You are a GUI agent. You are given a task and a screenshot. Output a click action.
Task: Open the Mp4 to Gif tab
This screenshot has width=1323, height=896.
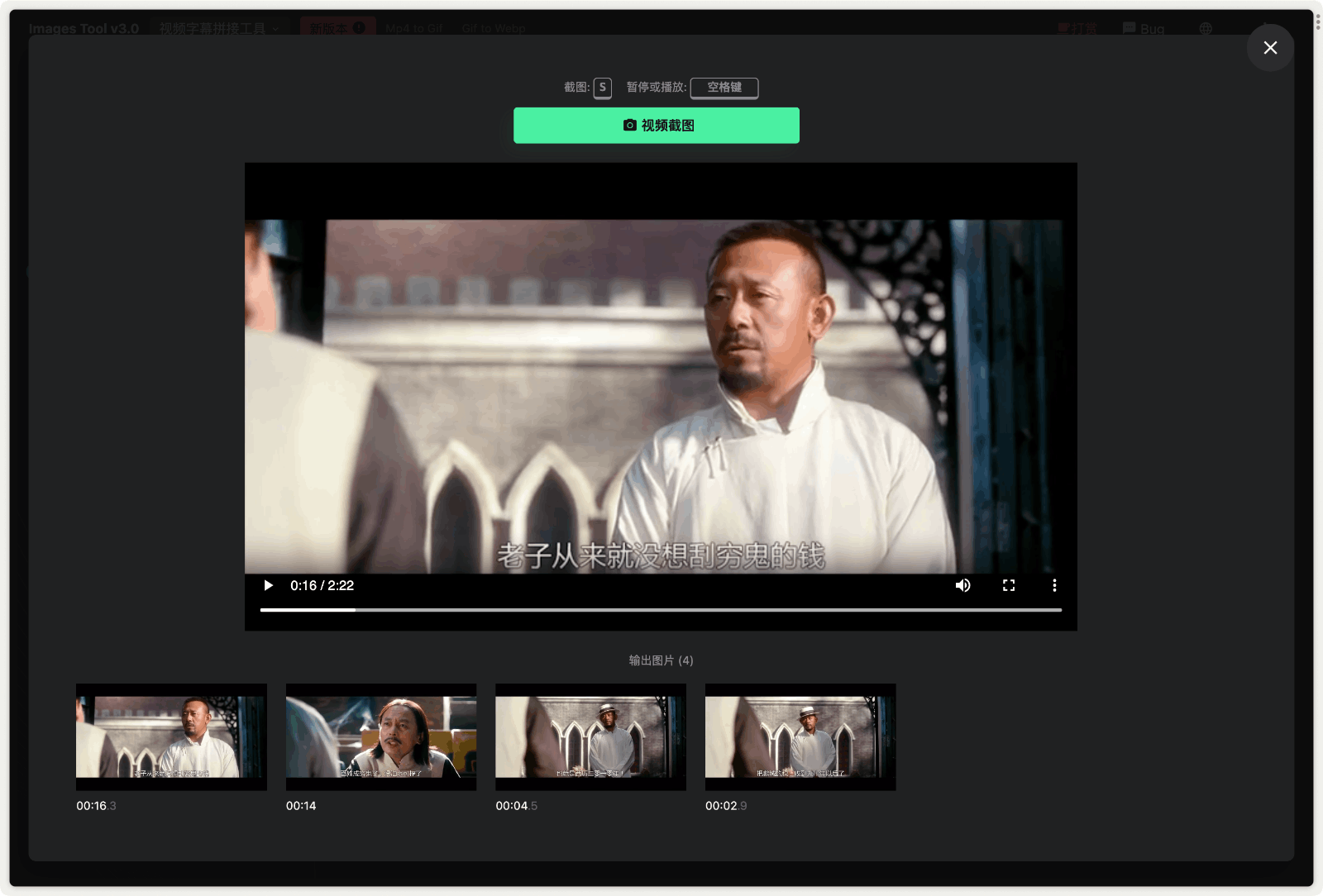tap(413, 28)
